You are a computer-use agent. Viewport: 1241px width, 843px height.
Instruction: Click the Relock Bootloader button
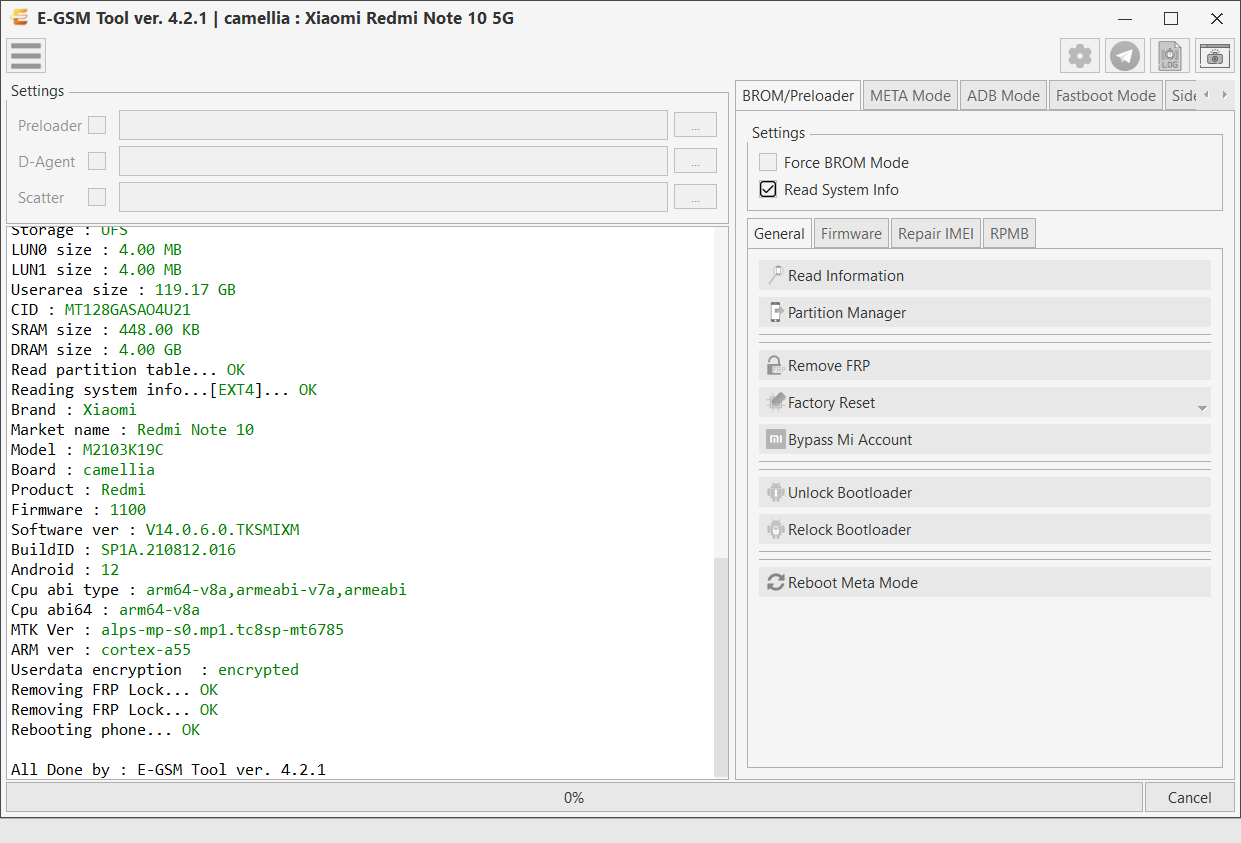(x=985, y=529)
